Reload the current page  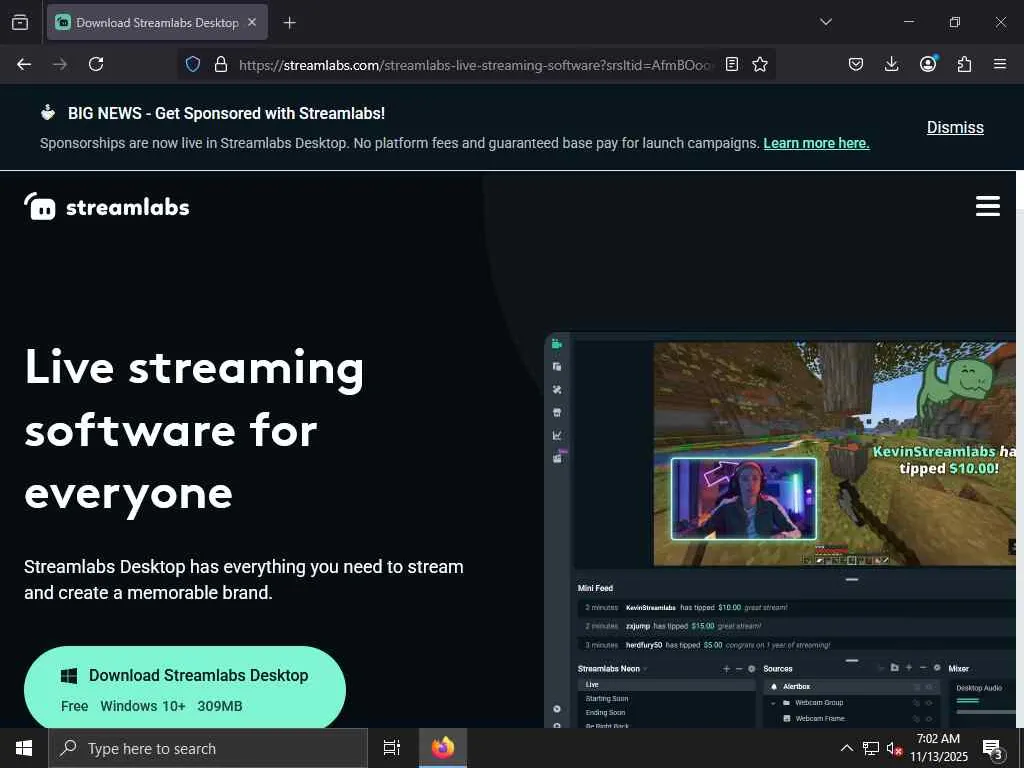(x=96, y=64)
